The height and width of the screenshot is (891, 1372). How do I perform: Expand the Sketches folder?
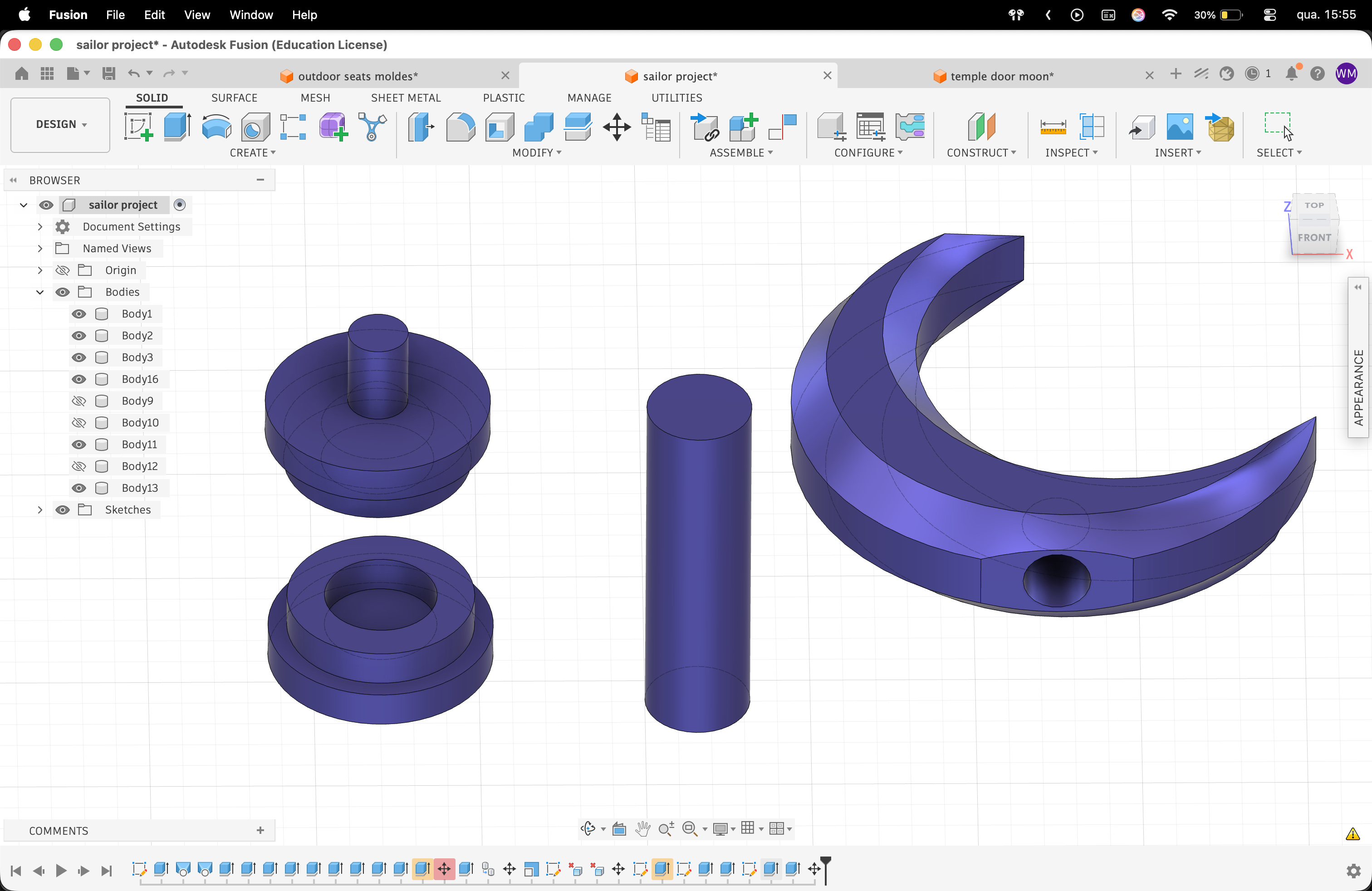40,509
